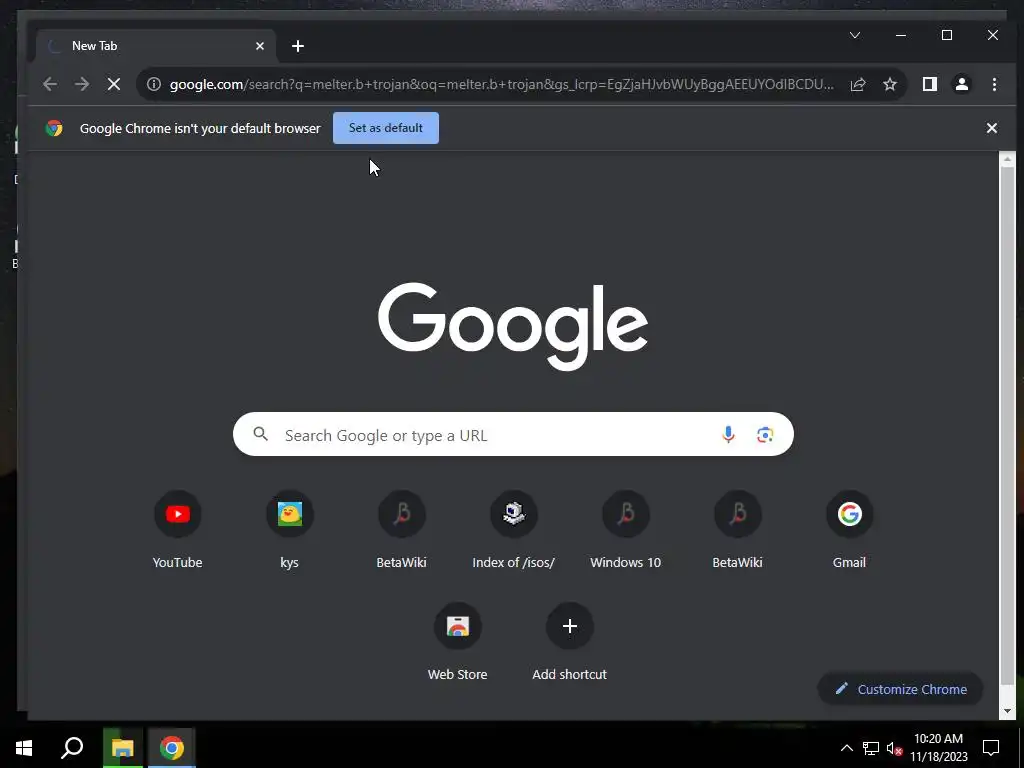Open the notification center
The height and width of the screenshot is (768, 1024).
click(x=991, y=748)
